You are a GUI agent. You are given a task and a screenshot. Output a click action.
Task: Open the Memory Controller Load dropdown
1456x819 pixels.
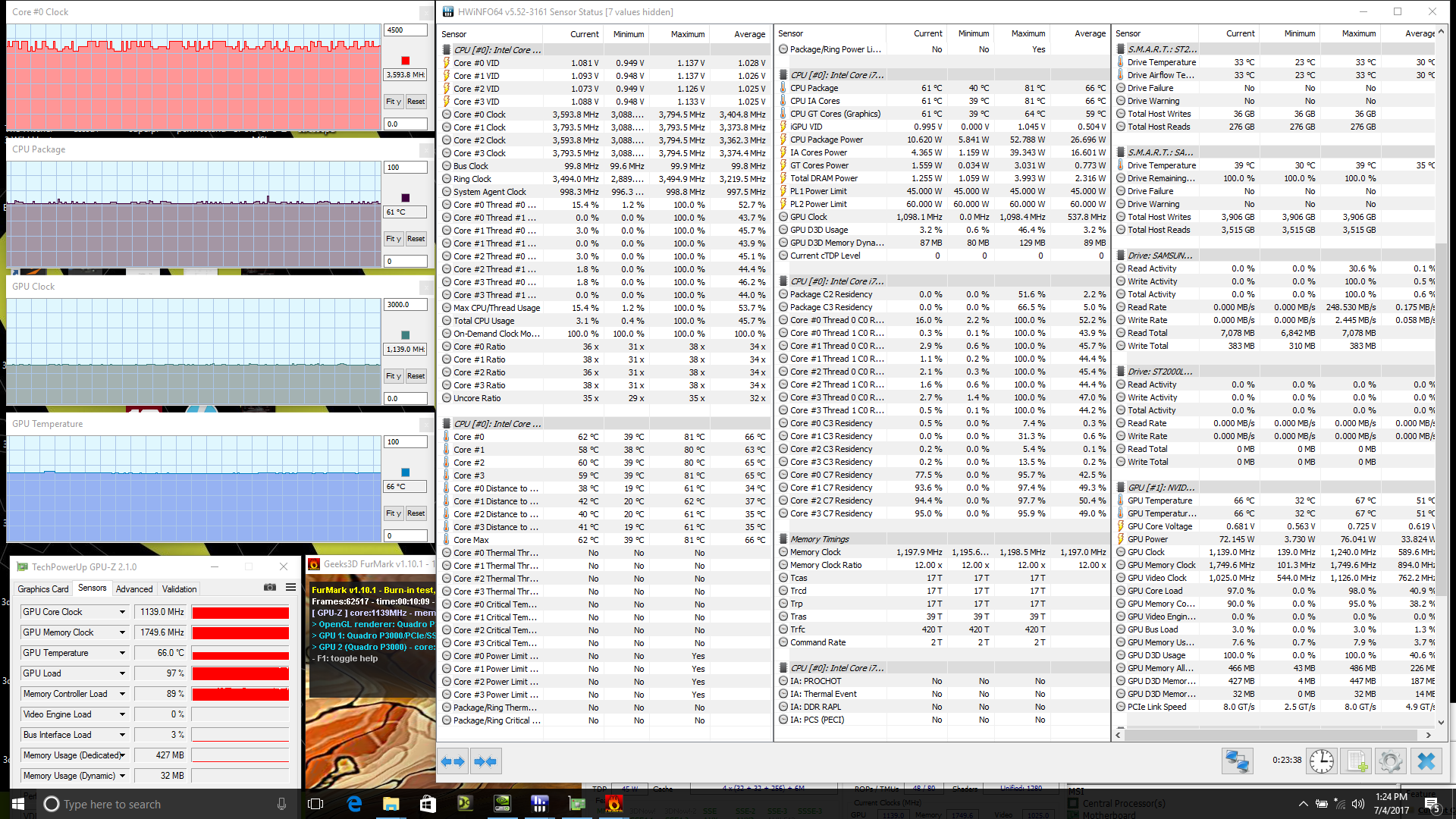click(x=122, y=694)
